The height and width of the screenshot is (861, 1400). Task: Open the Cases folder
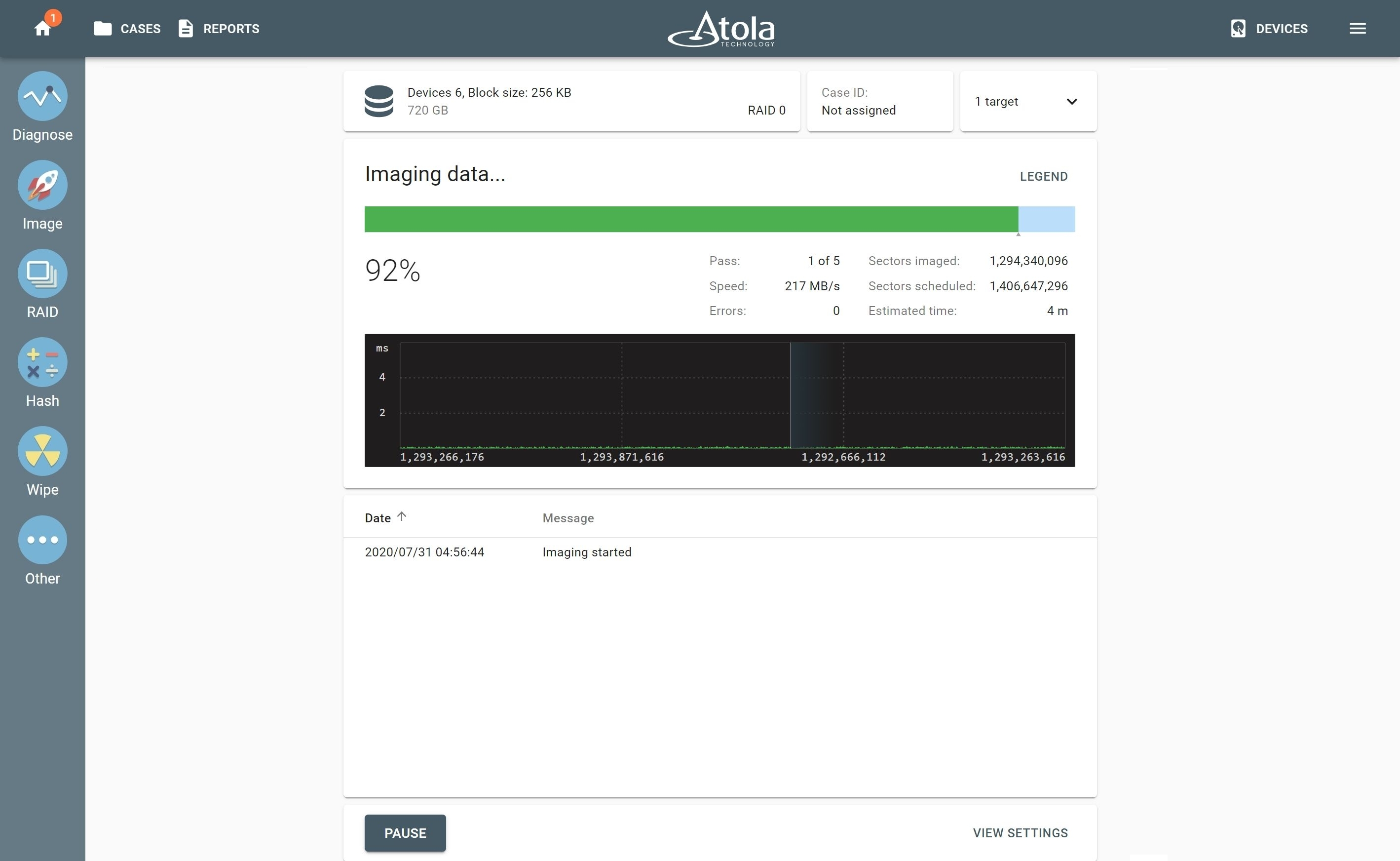(127, 29)
